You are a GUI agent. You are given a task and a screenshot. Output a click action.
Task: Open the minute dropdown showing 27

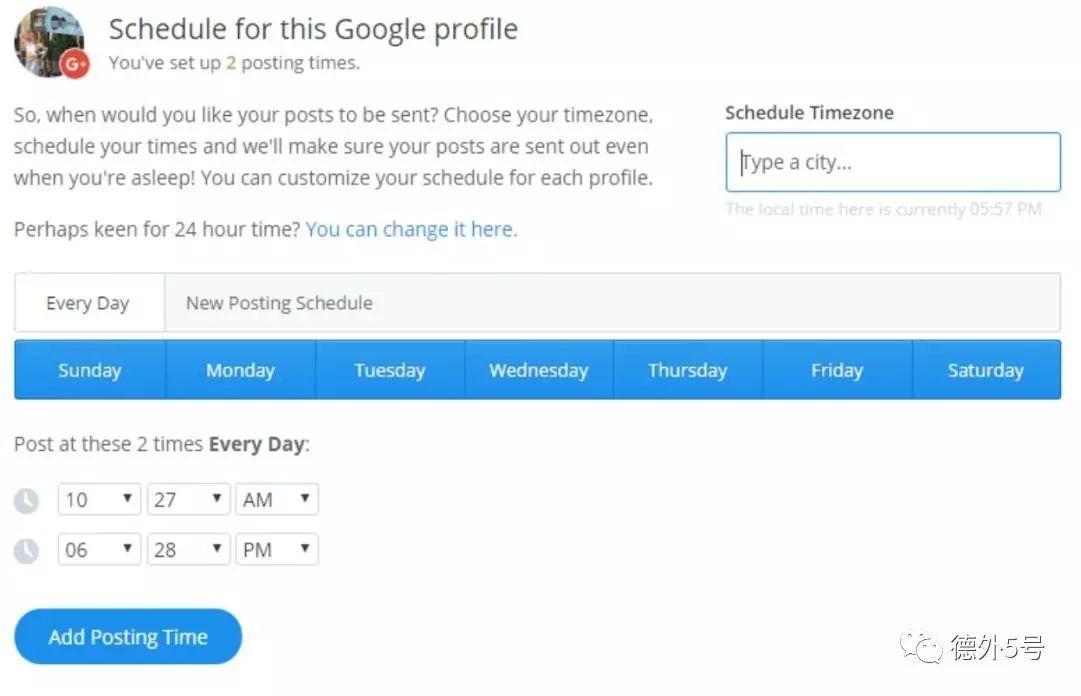click(188, 499)
